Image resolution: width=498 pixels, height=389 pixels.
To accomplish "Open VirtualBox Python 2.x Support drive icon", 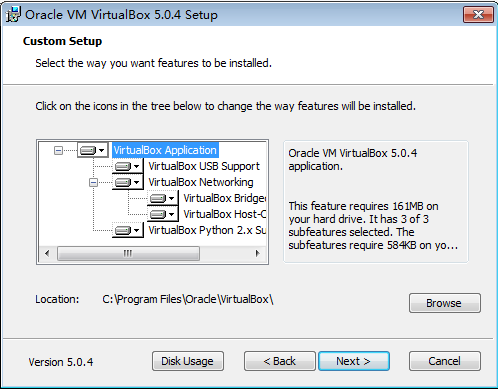I will (x=128, y=230).
